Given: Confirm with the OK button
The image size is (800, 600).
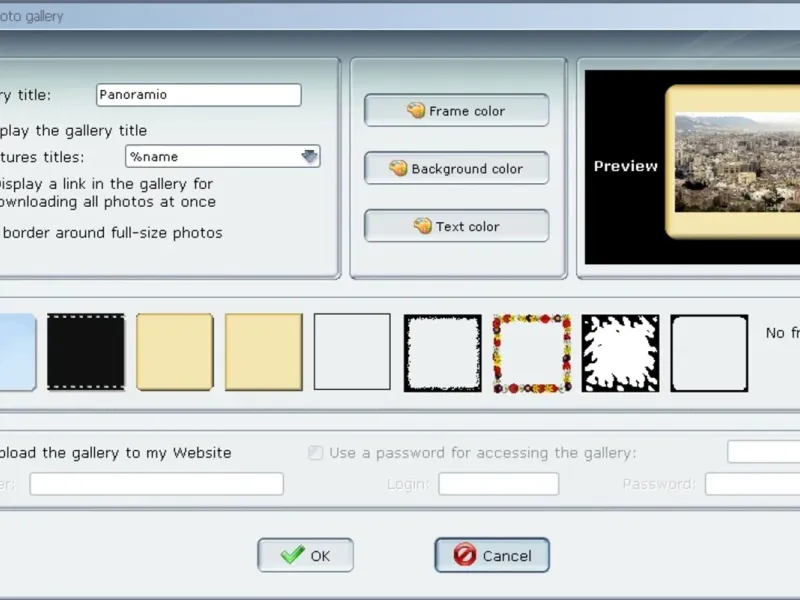Looking at the screenshot, I should click(305, 555).
